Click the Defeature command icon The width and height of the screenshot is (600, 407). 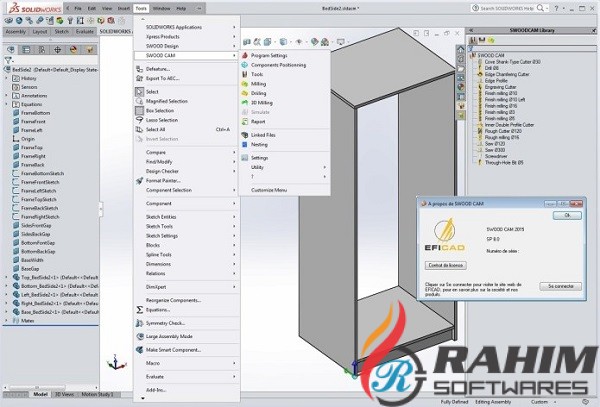pyautogui.click(x=139, y=69)
